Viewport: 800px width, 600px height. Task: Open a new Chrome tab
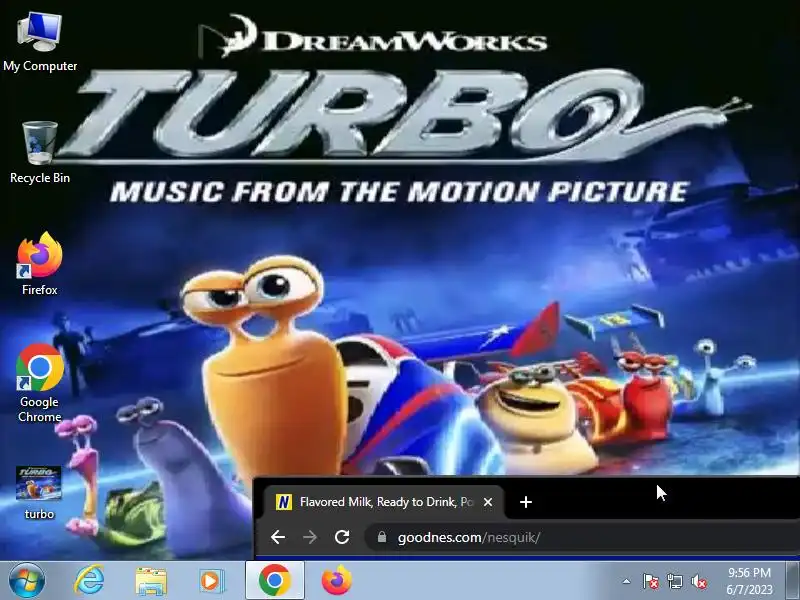point(526,502)
